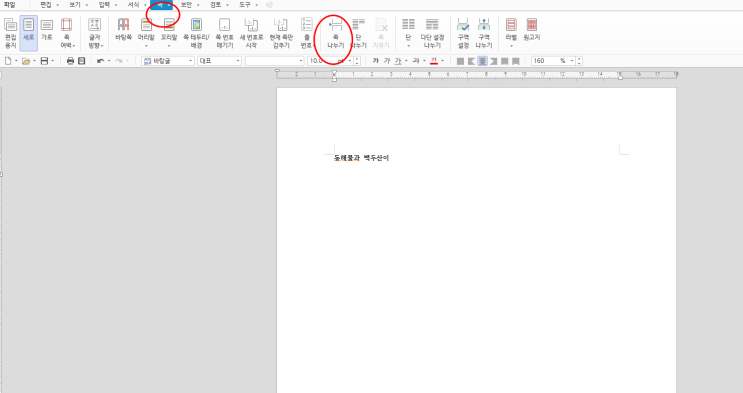Open the new document dropdown arrow
743x393 pixels.
(16, 61)
